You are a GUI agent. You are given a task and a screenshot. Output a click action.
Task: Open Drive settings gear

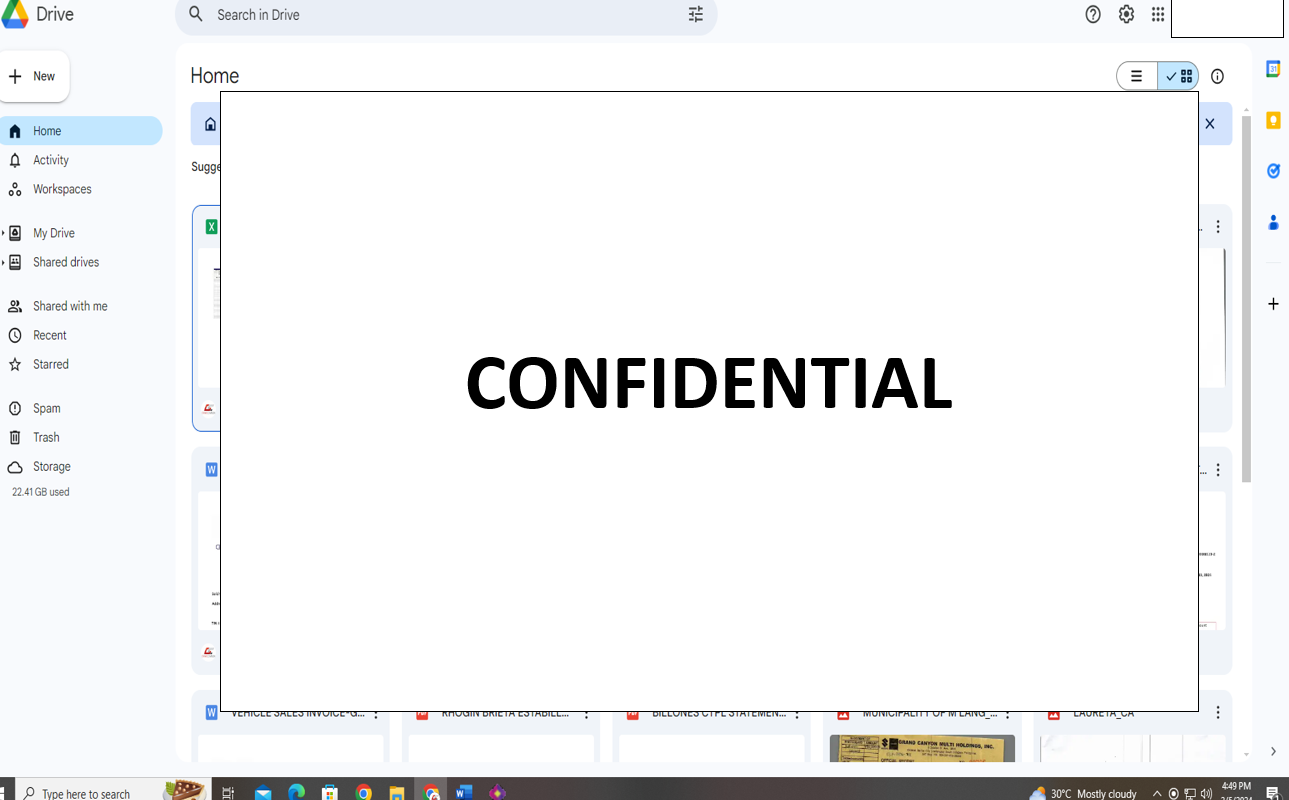coord(1126,14)
